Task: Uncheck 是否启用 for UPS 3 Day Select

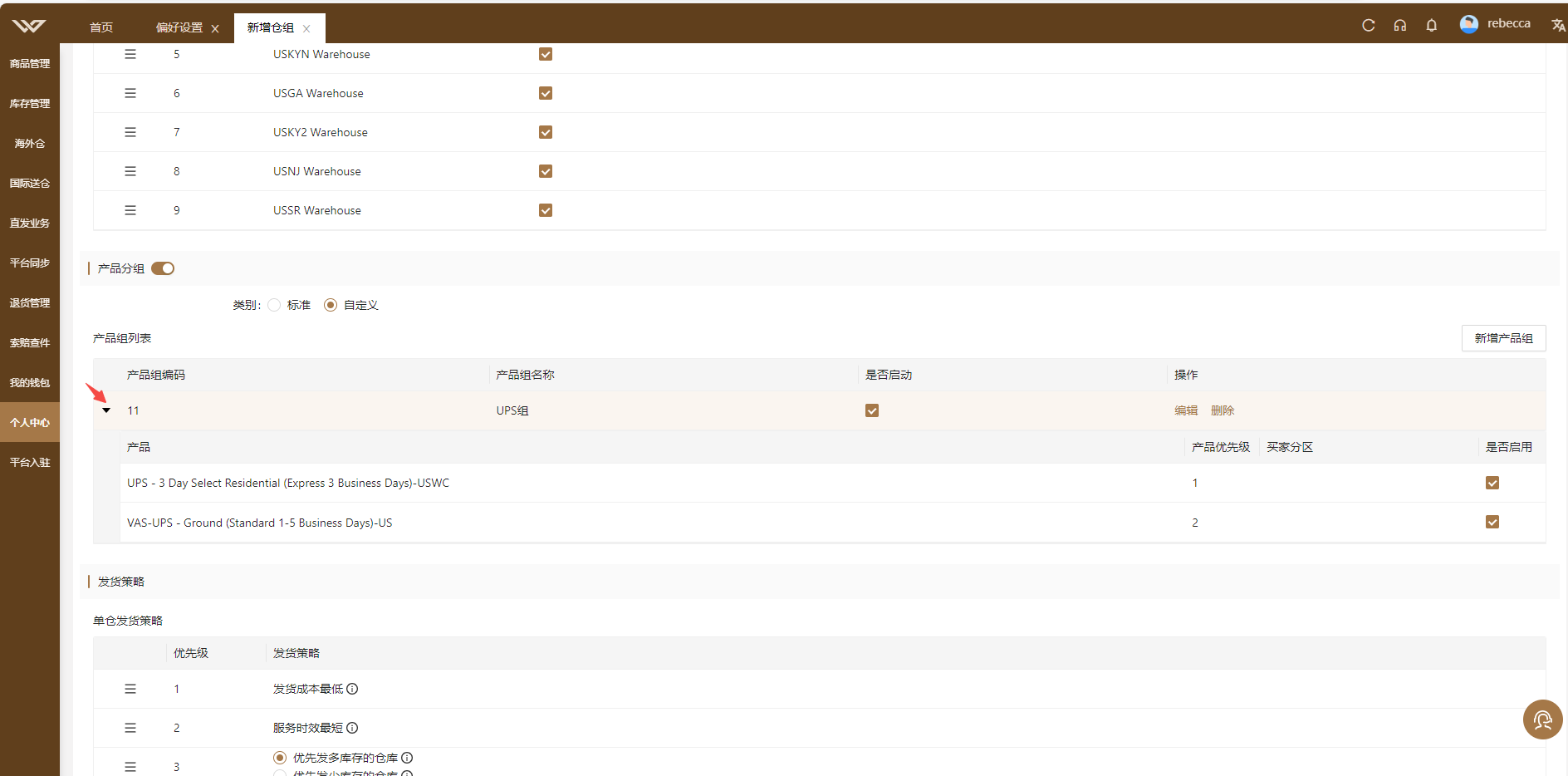Action: (1492, 483)
